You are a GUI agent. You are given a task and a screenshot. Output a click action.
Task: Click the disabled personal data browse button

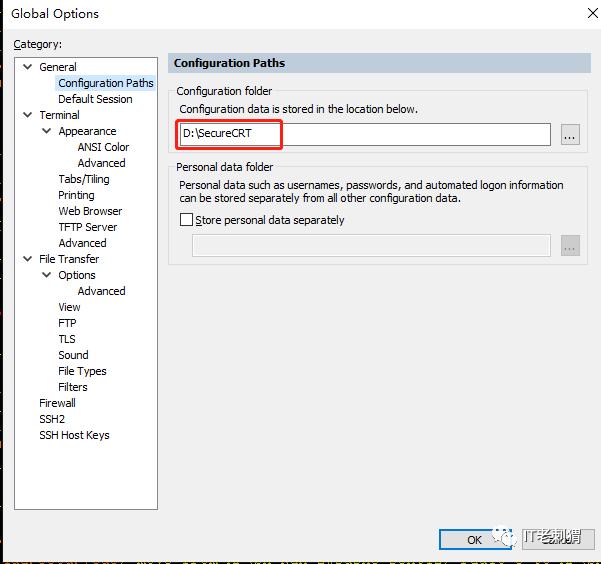point(570,245)
